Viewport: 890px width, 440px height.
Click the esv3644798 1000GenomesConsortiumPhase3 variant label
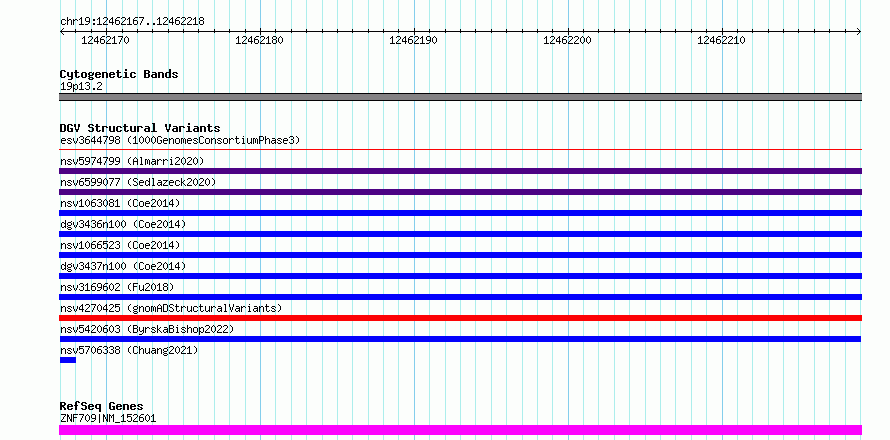point(180,140)
